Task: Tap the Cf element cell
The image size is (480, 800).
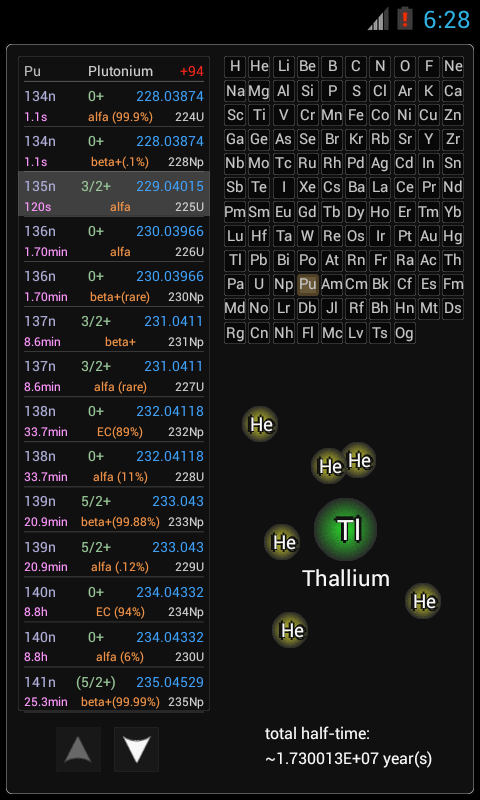Action: pos(405,284)
